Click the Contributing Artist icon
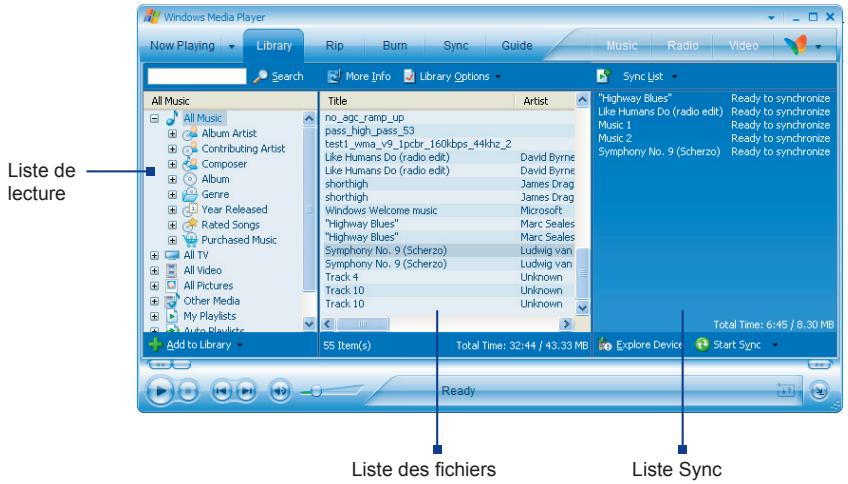The image size is (848, 484). tap(190, 149)
